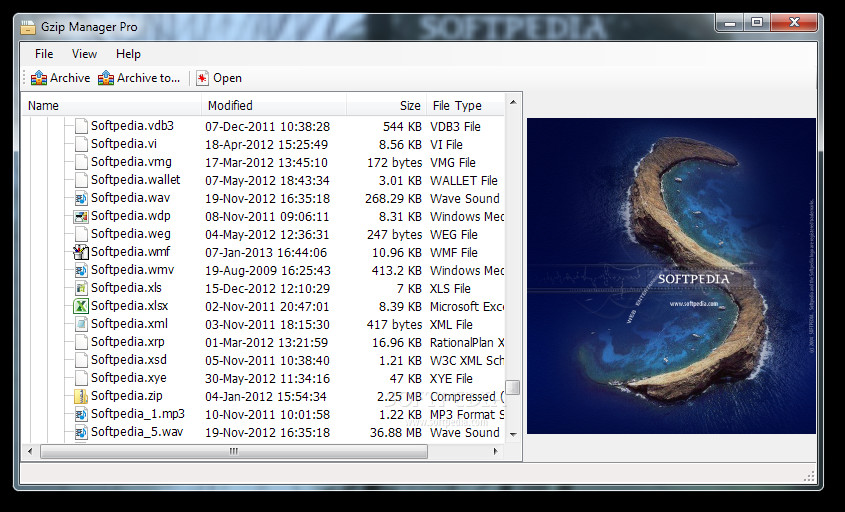845x512 pixels.
Task: Click the size value 413.2 KB
Action: 397,271
